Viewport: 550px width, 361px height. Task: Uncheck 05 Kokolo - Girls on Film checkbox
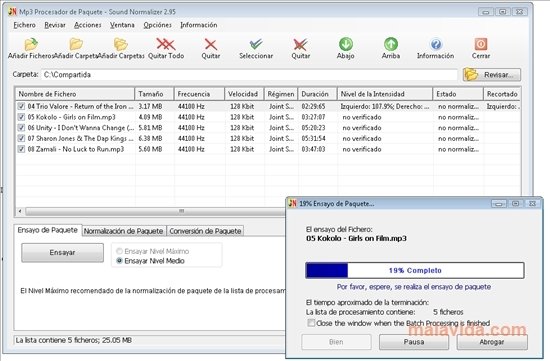coord(21,117)
